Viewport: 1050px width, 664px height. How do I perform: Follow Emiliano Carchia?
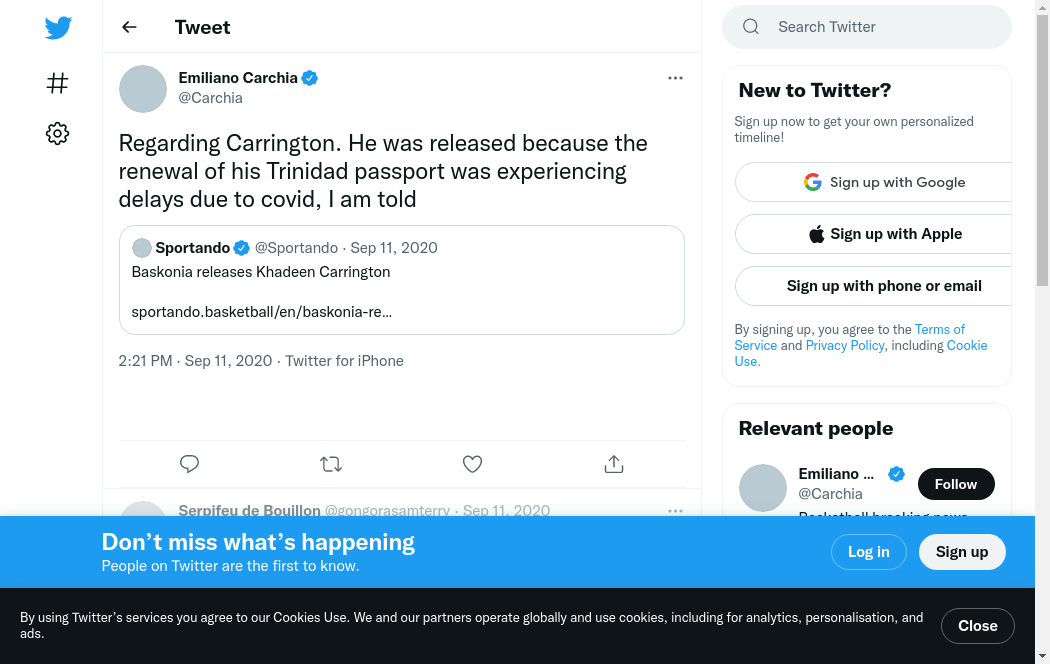click(x=955, y=484)
